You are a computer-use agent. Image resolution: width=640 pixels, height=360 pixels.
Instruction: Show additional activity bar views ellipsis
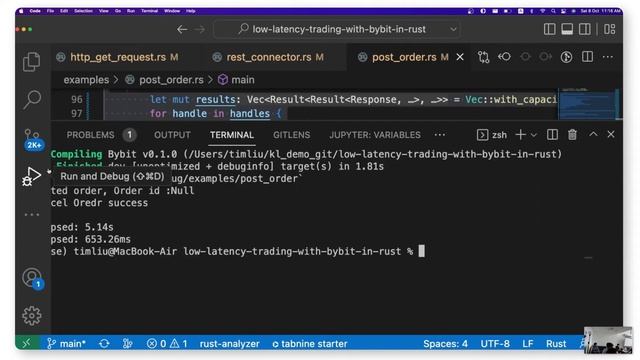(31, 214)
